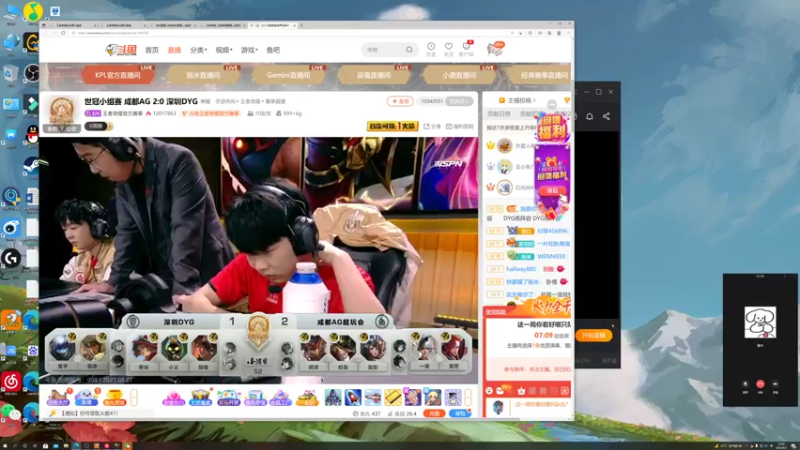Send the airplane gift
This screenshot has height=450, width=800.
(x=372, y=397)
